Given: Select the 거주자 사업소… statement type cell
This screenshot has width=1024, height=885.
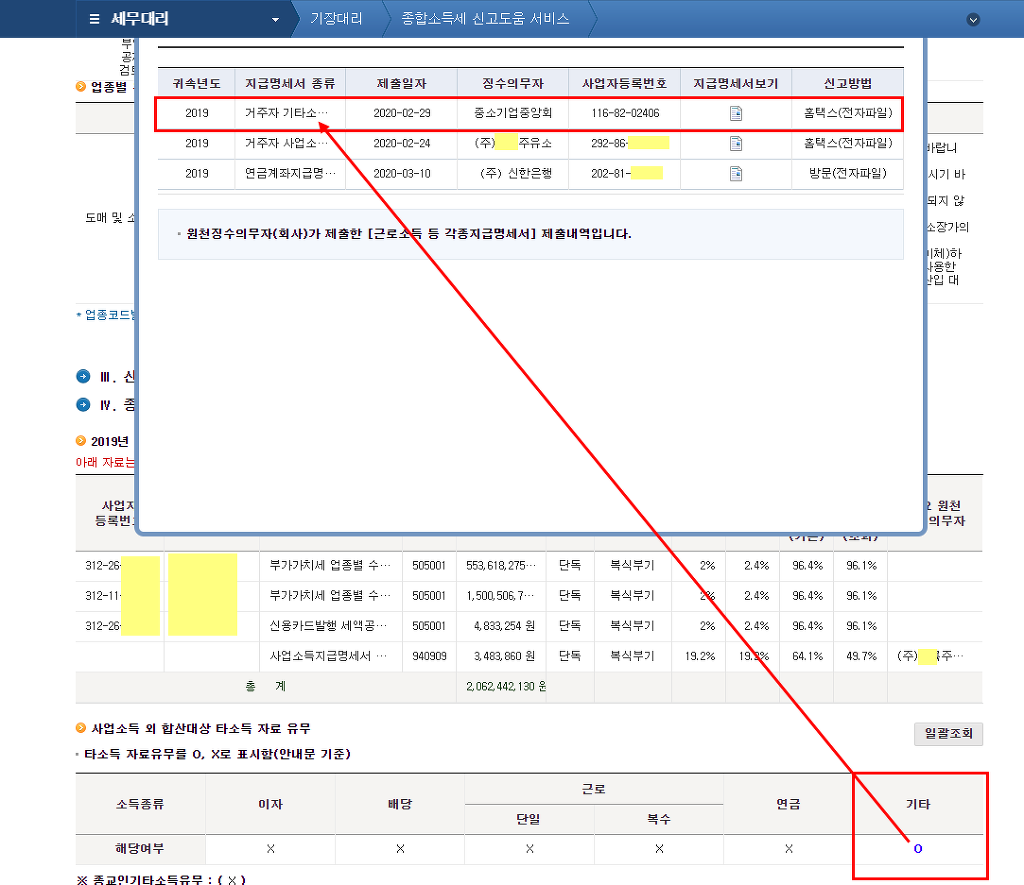Looking at the screenshot, I should click(287, 143).
